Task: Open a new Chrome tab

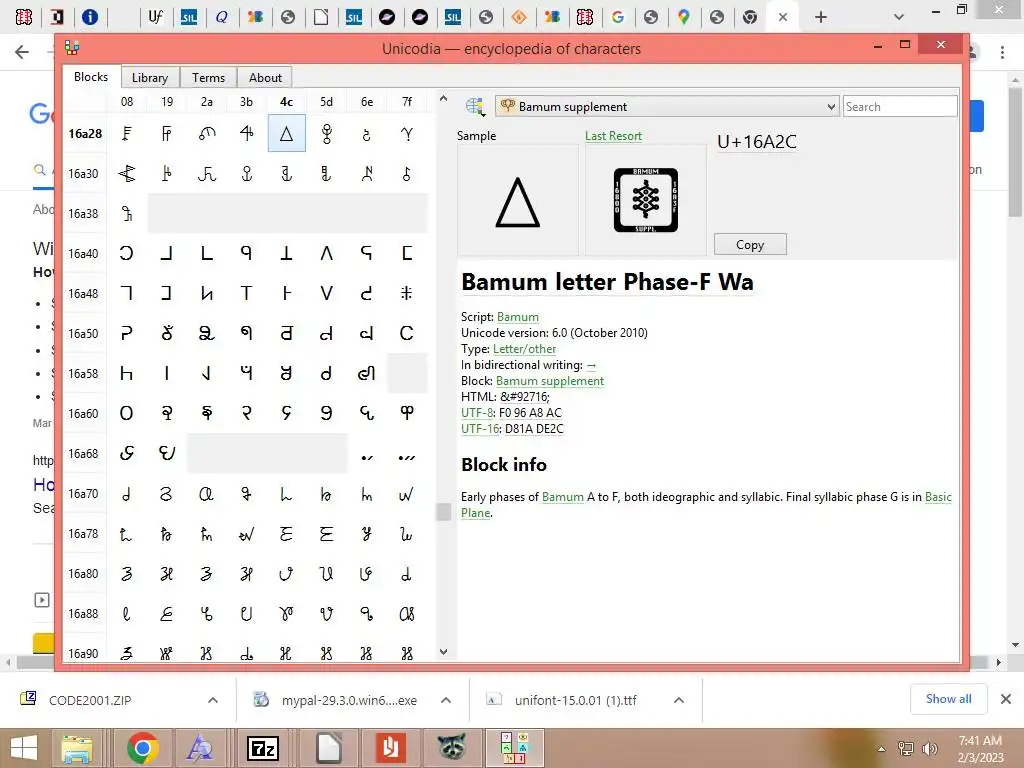Action: point(821,17)
